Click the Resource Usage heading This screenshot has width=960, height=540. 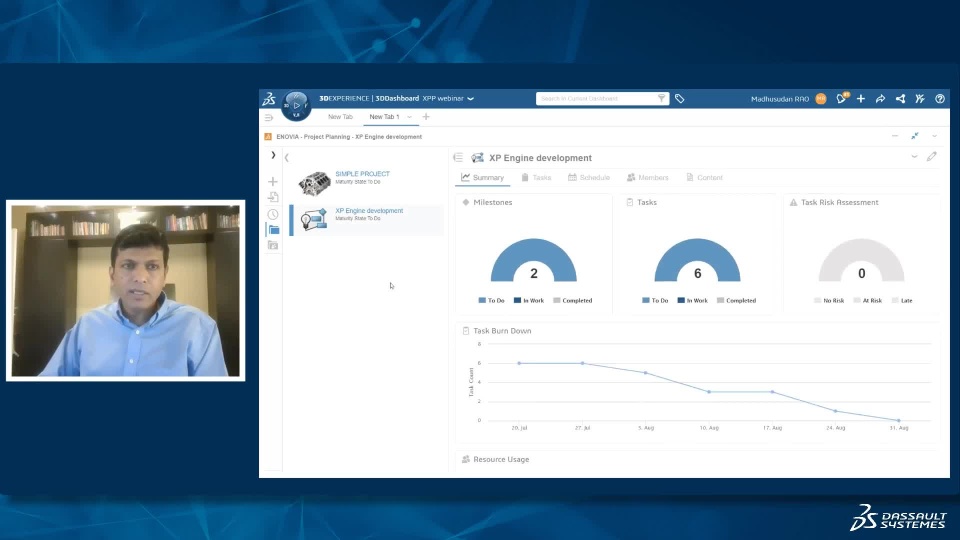pos(501,459)
